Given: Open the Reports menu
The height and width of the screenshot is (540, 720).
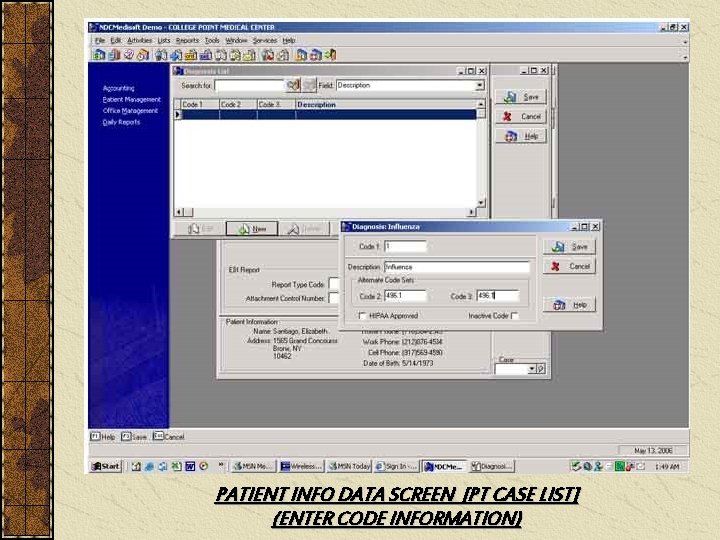Looking at the screenshot, I should tap(187, 40).
